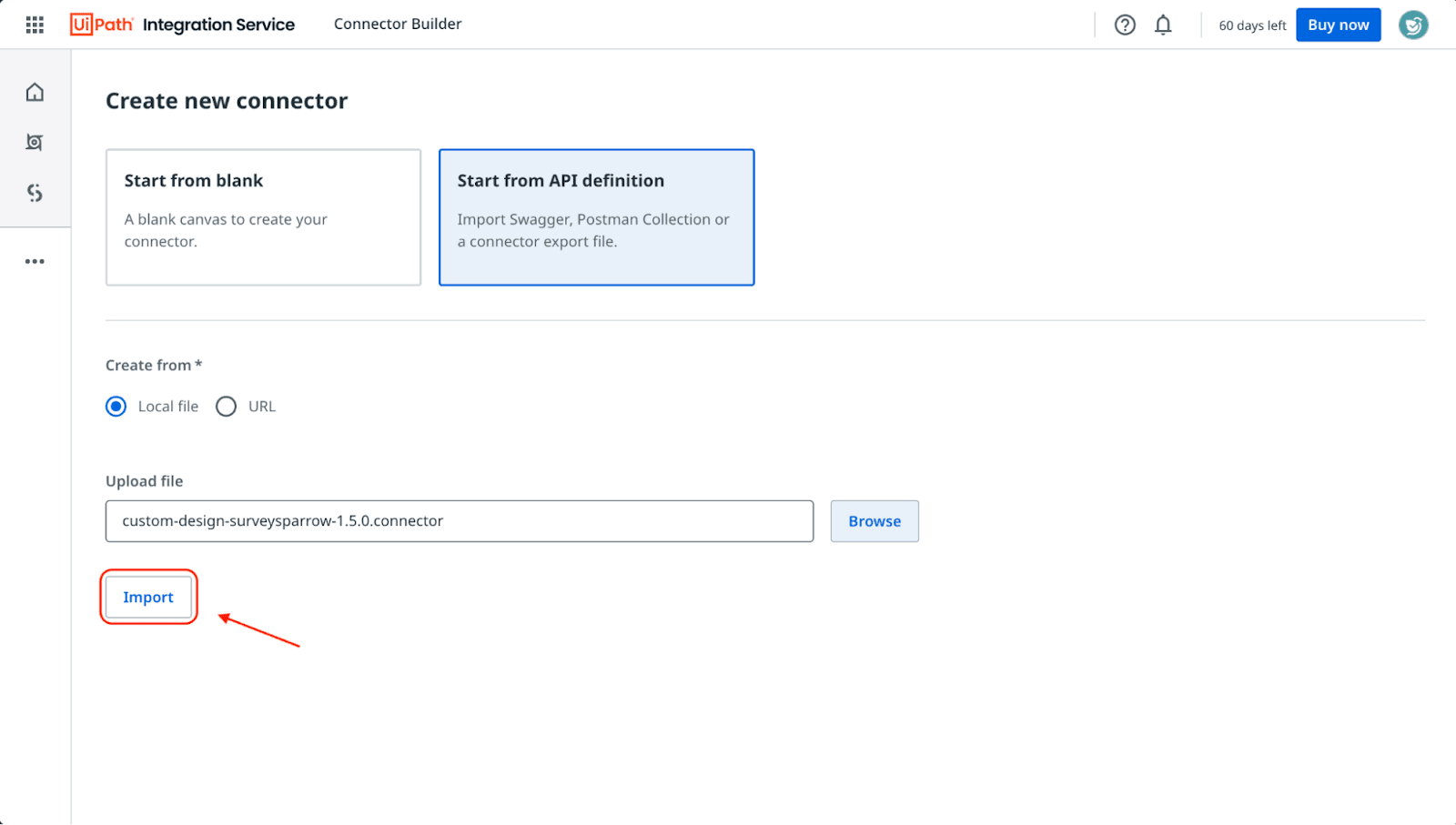The width and height of the screenshot is (1456, 825).
Task: Select the URL radio button
Action: coord(226,407)
